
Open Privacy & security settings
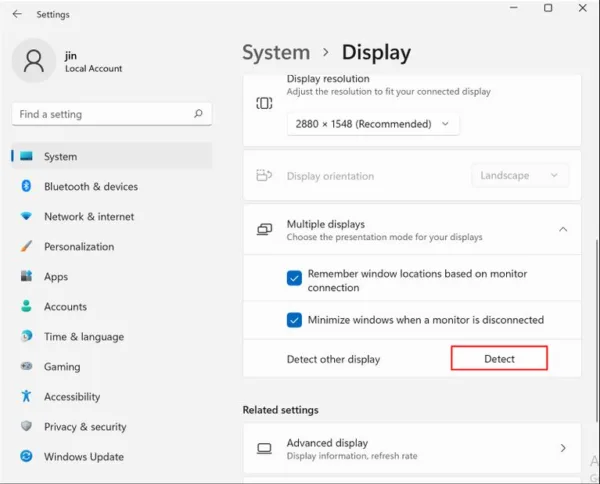(112, 426)
